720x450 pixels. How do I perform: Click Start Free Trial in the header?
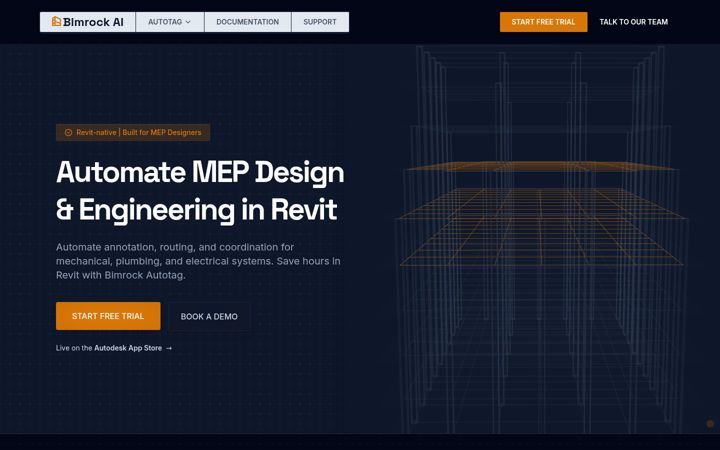point(543,22)
